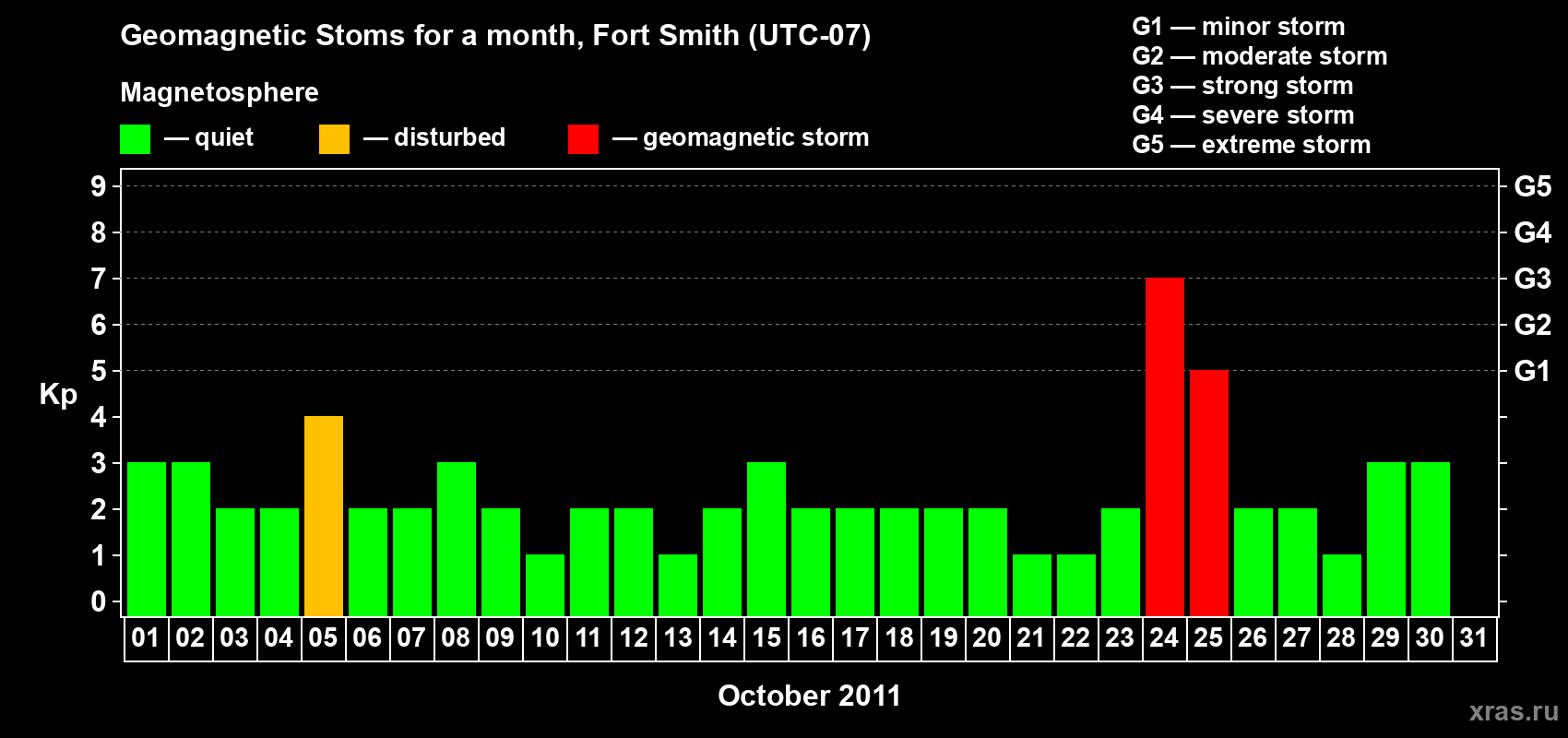Click the 'G2 — moderate storm' legend line
The image size is (1568, 738).
pyautogui.click(x=1260, y=56)
